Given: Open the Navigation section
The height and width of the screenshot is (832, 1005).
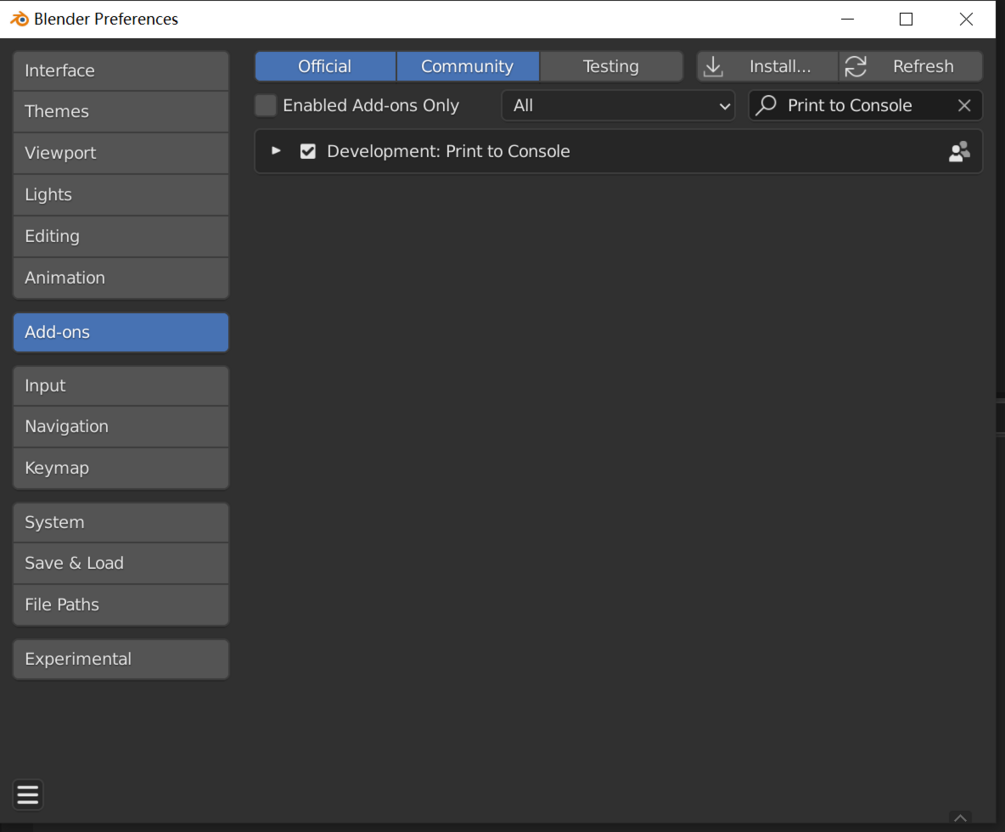Looking at the screenshot, I should pyautogui.click(x=120, y=427).
